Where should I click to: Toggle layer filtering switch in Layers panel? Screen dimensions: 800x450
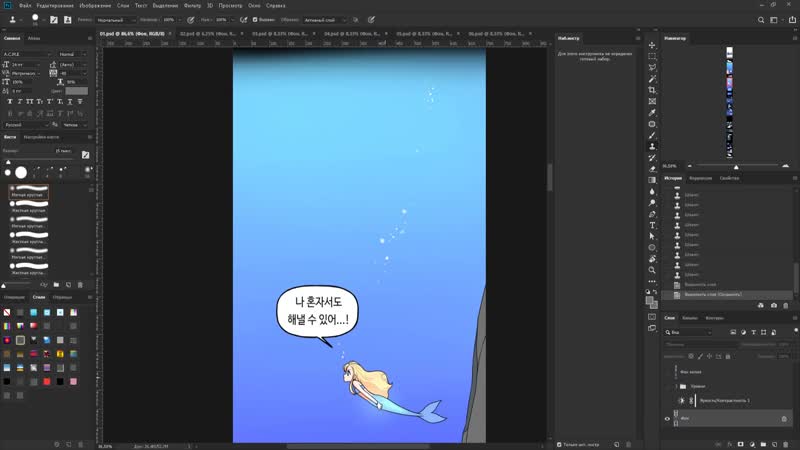pos(796,331)
